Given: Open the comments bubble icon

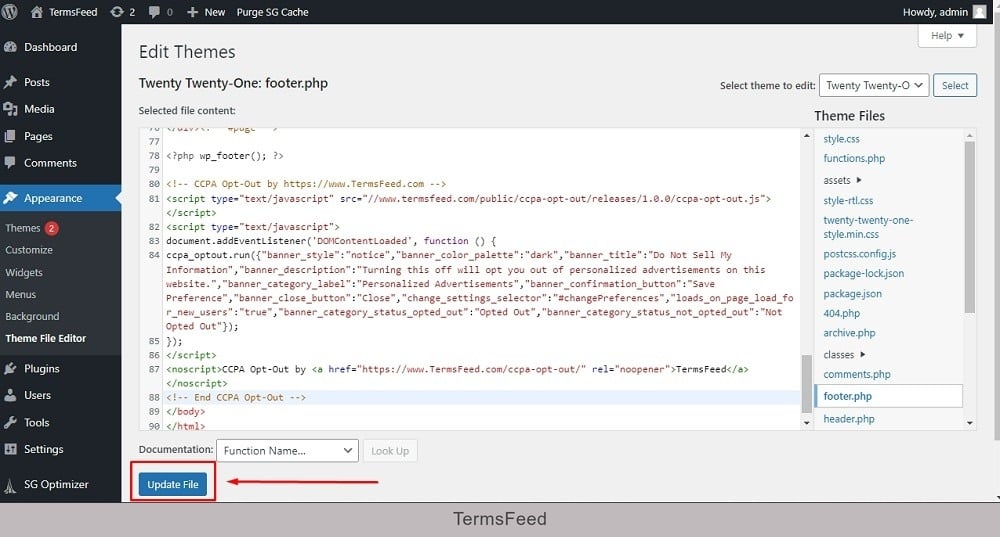Looking at the screenshot, I should pos(154,12).
